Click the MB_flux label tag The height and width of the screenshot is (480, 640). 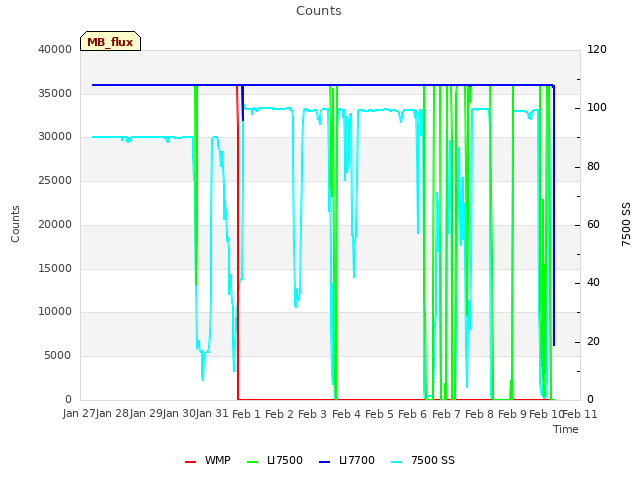click(x=110, y=41)
